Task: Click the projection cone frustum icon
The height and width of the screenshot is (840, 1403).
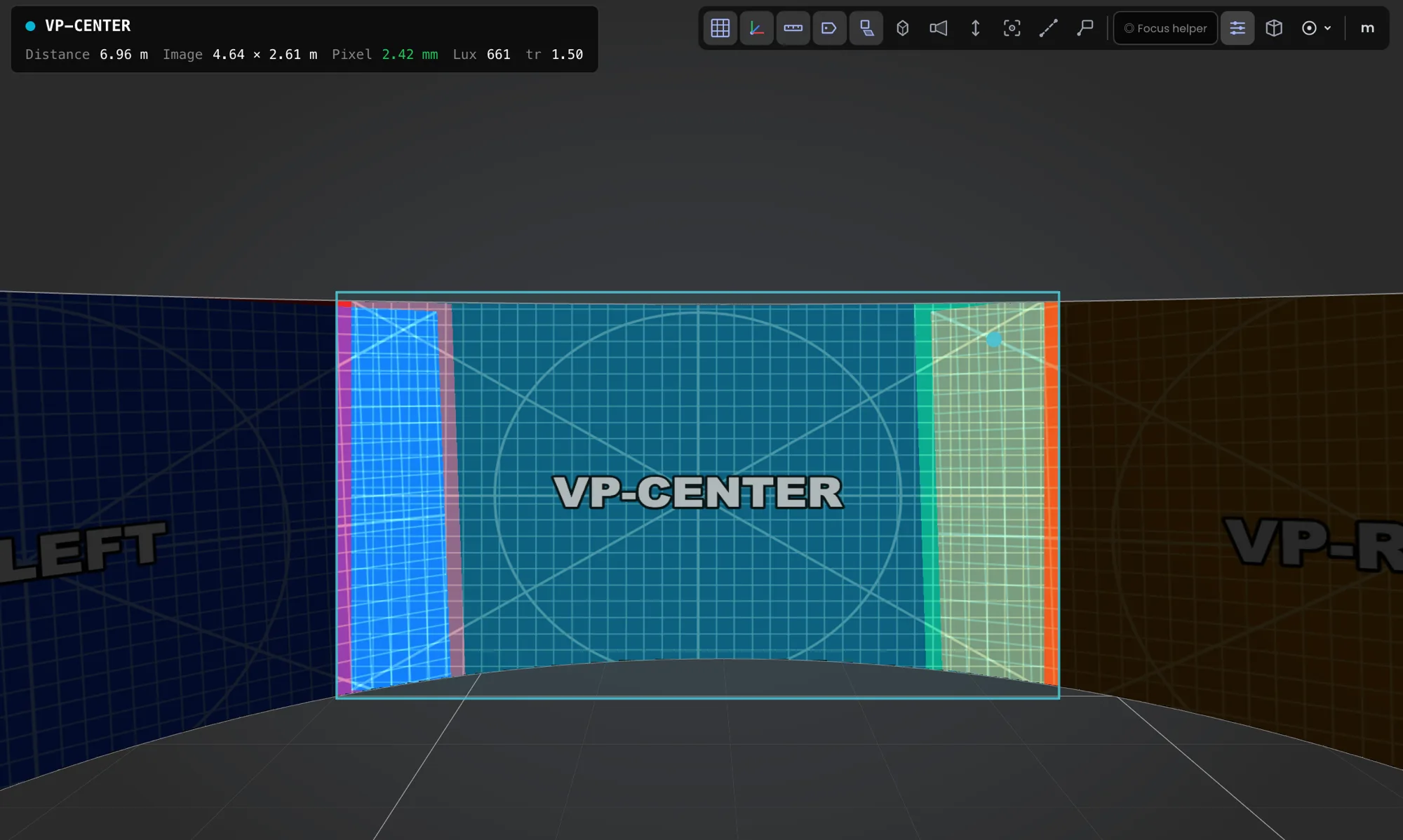Action: (x=939, y=28)
